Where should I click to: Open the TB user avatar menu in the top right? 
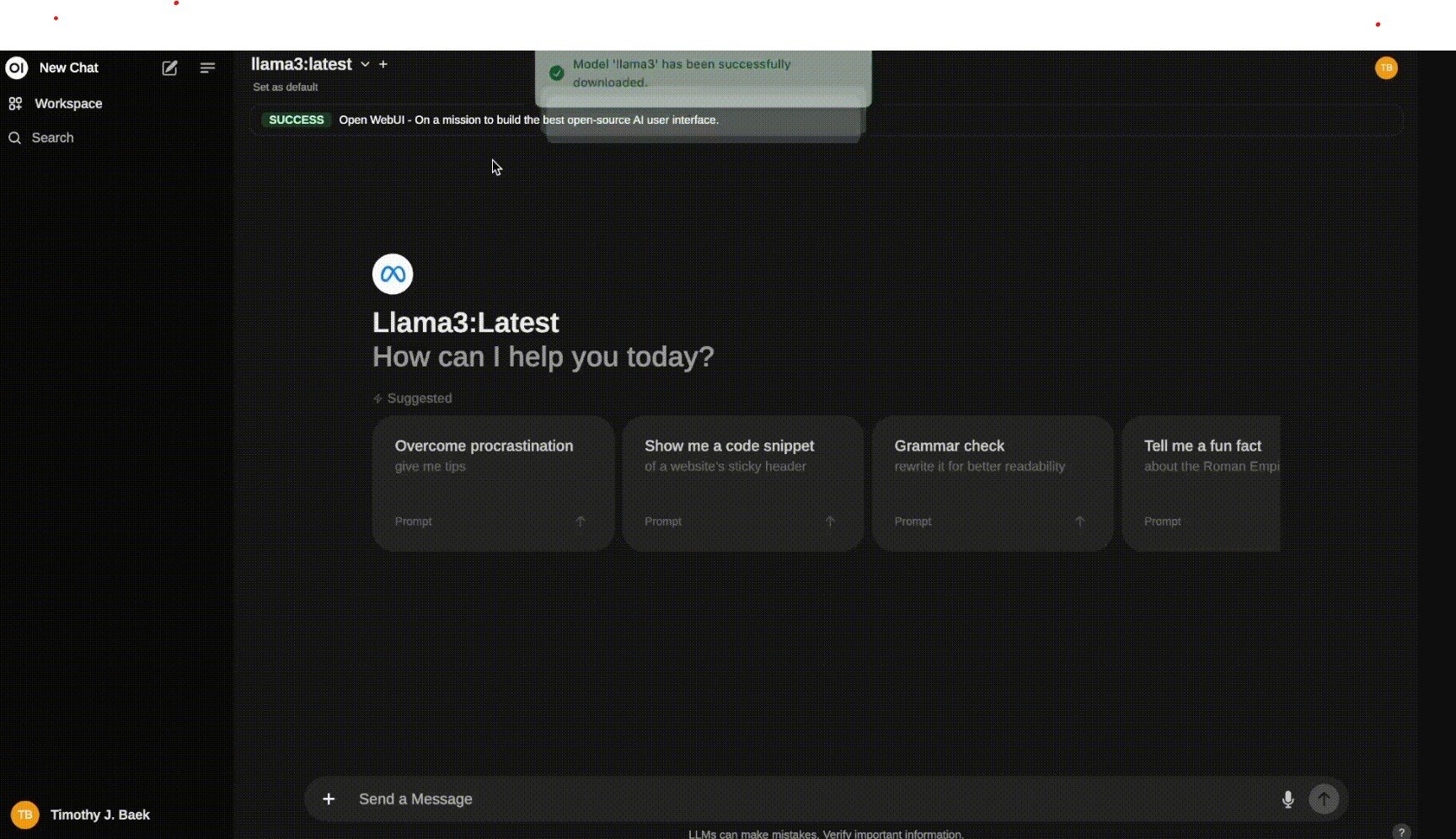tap(1386, 68)
